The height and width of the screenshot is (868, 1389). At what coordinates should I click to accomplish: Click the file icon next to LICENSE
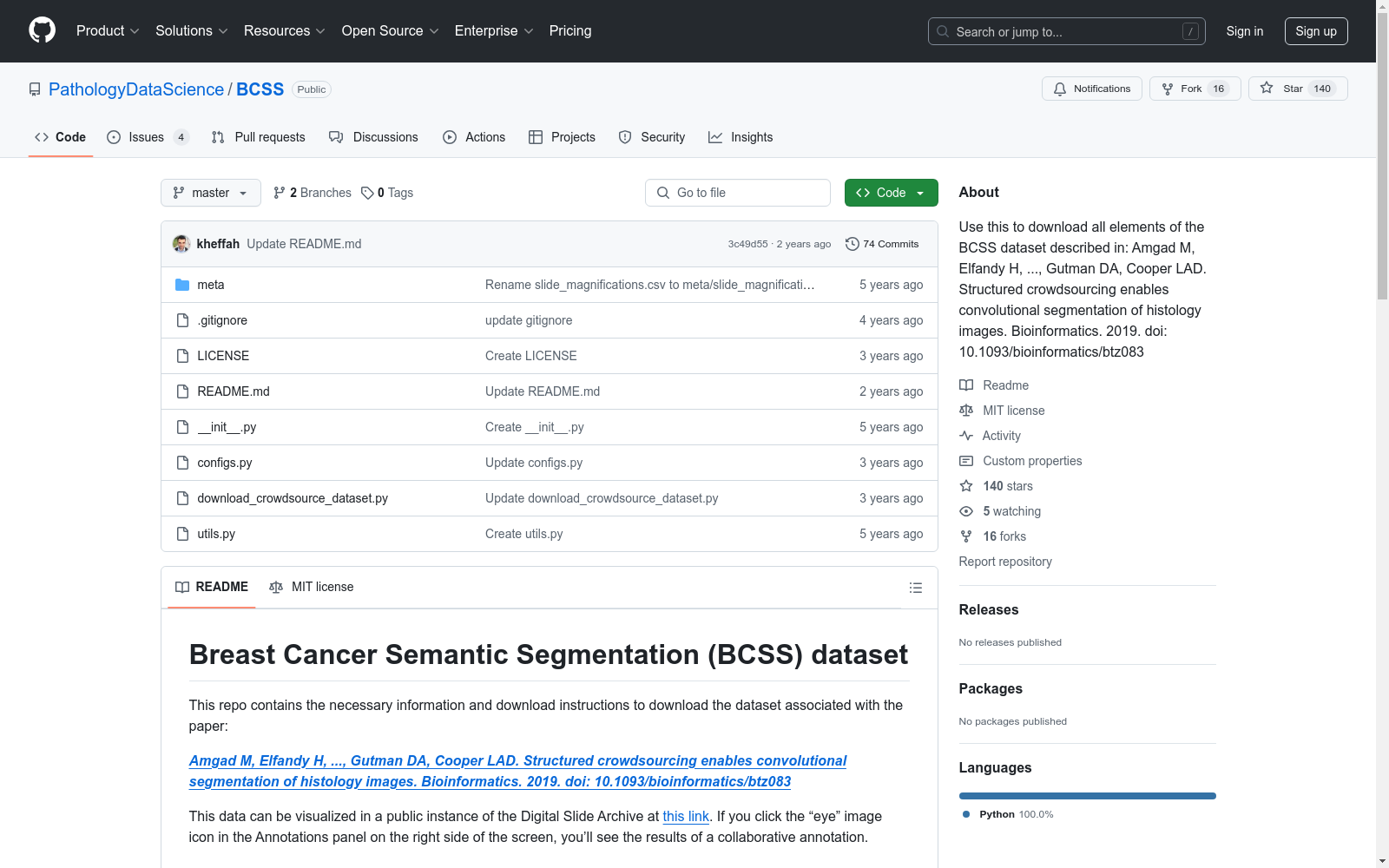pos(182,356)
